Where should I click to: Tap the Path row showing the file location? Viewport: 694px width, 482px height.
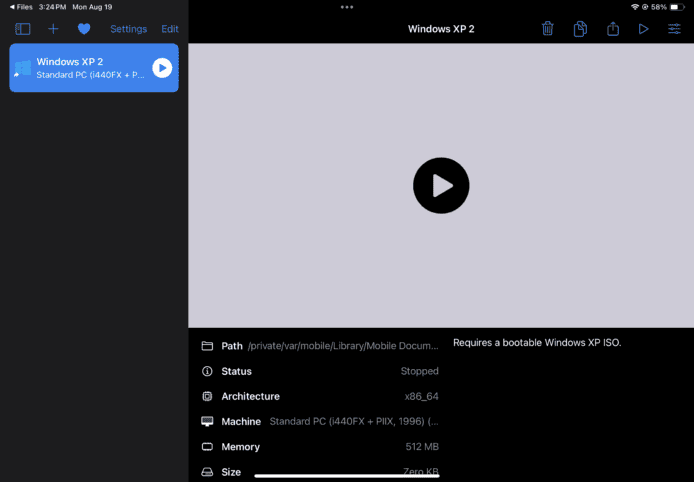click(319, 346)
